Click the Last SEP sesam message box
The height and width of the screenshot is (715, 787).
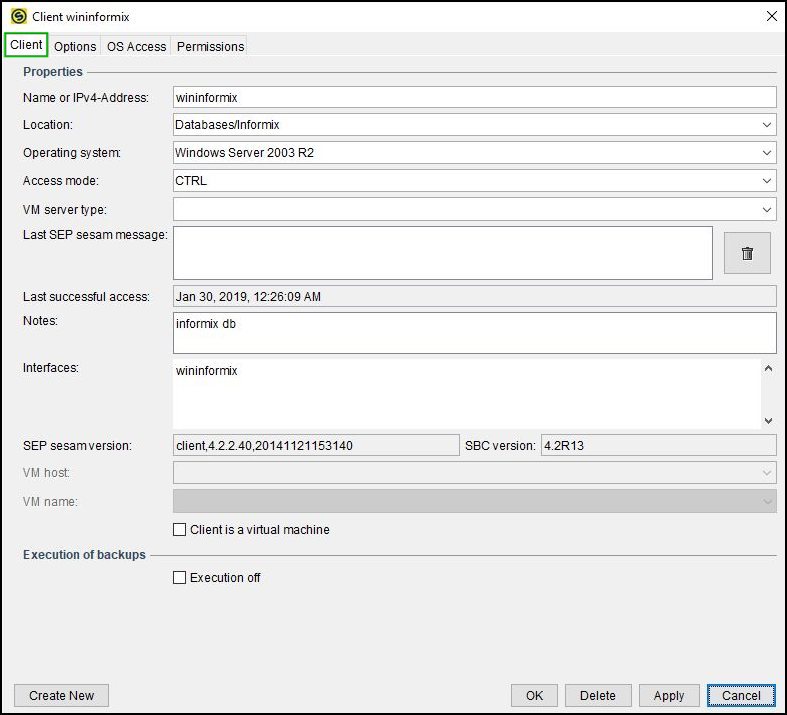click(x=443, y=253)
